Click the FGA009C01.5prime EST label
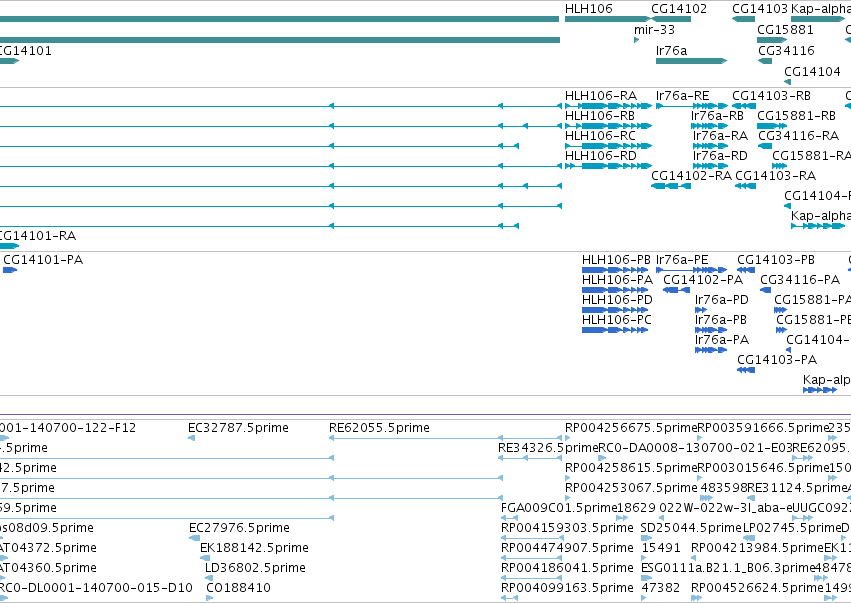This screenshot has height=603, width=851. coord(558,509)
